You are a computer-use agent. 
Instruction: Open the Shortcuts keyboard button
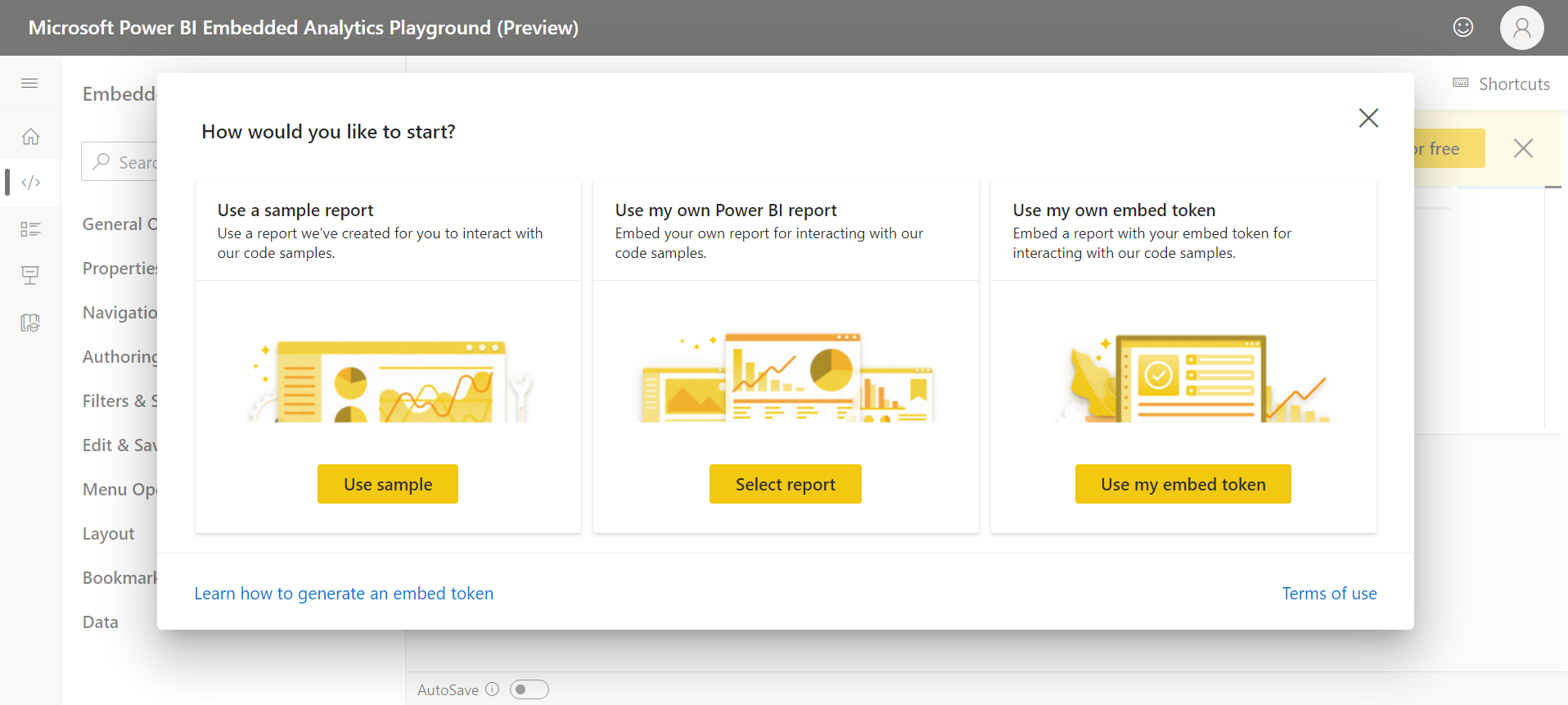[x=1502, y=84]
